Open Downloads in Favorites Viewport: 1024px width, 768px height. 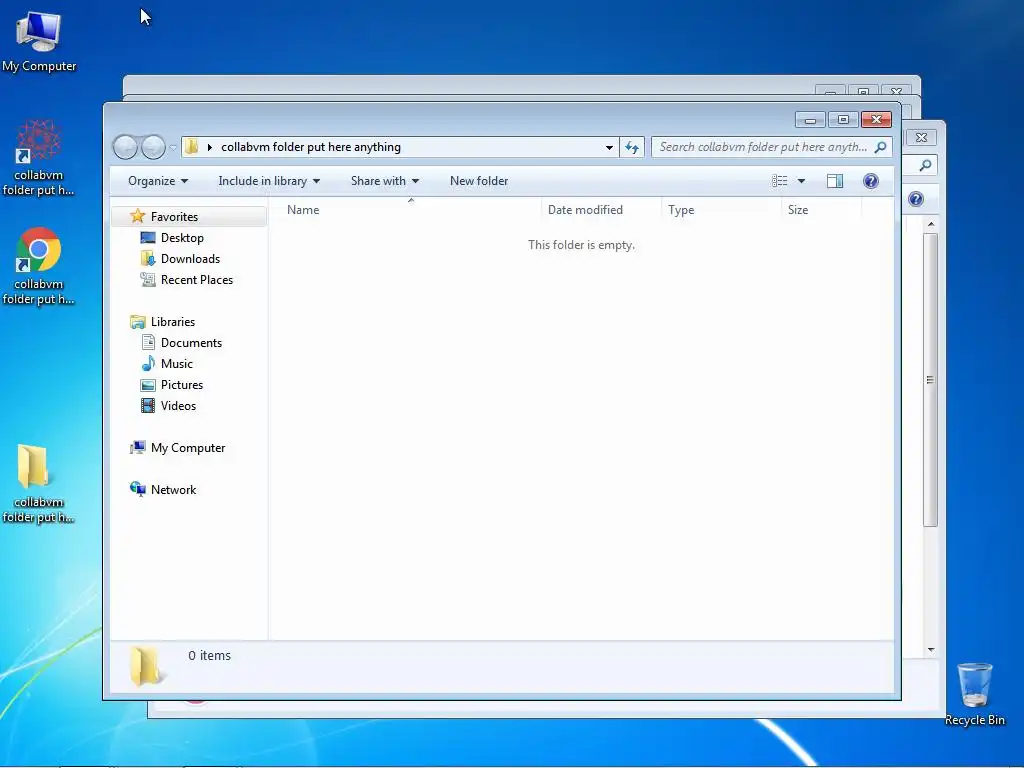coord(190,259)
